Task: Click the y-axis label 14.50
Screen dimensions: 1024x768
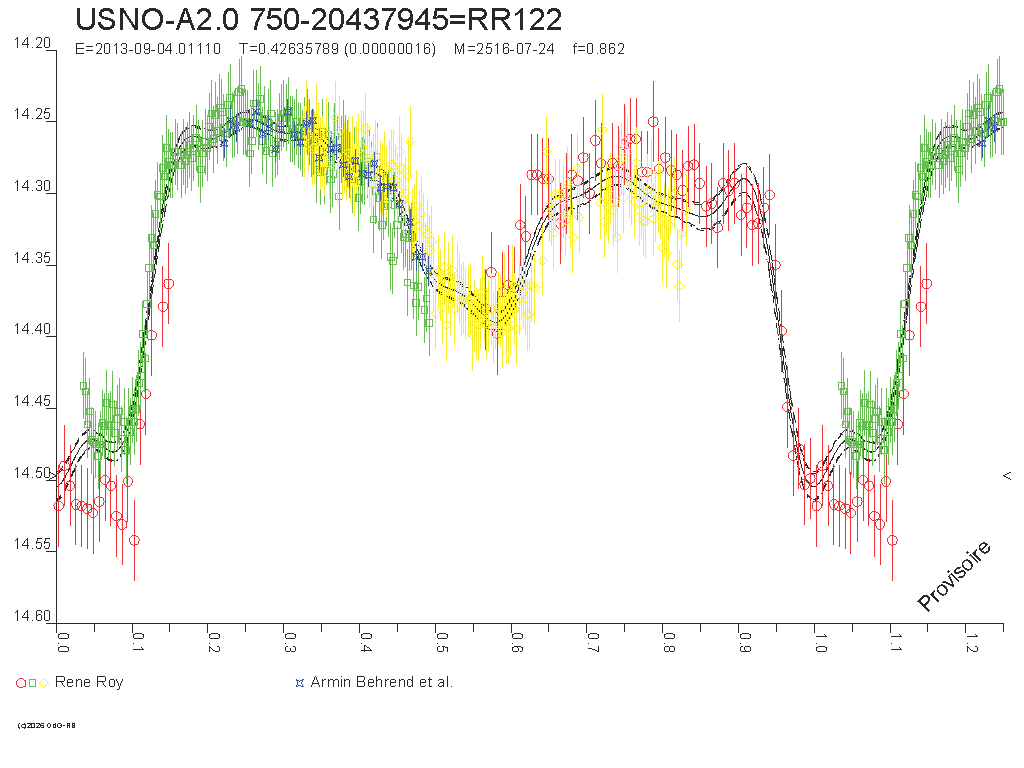Action: [x=32, y=473]
